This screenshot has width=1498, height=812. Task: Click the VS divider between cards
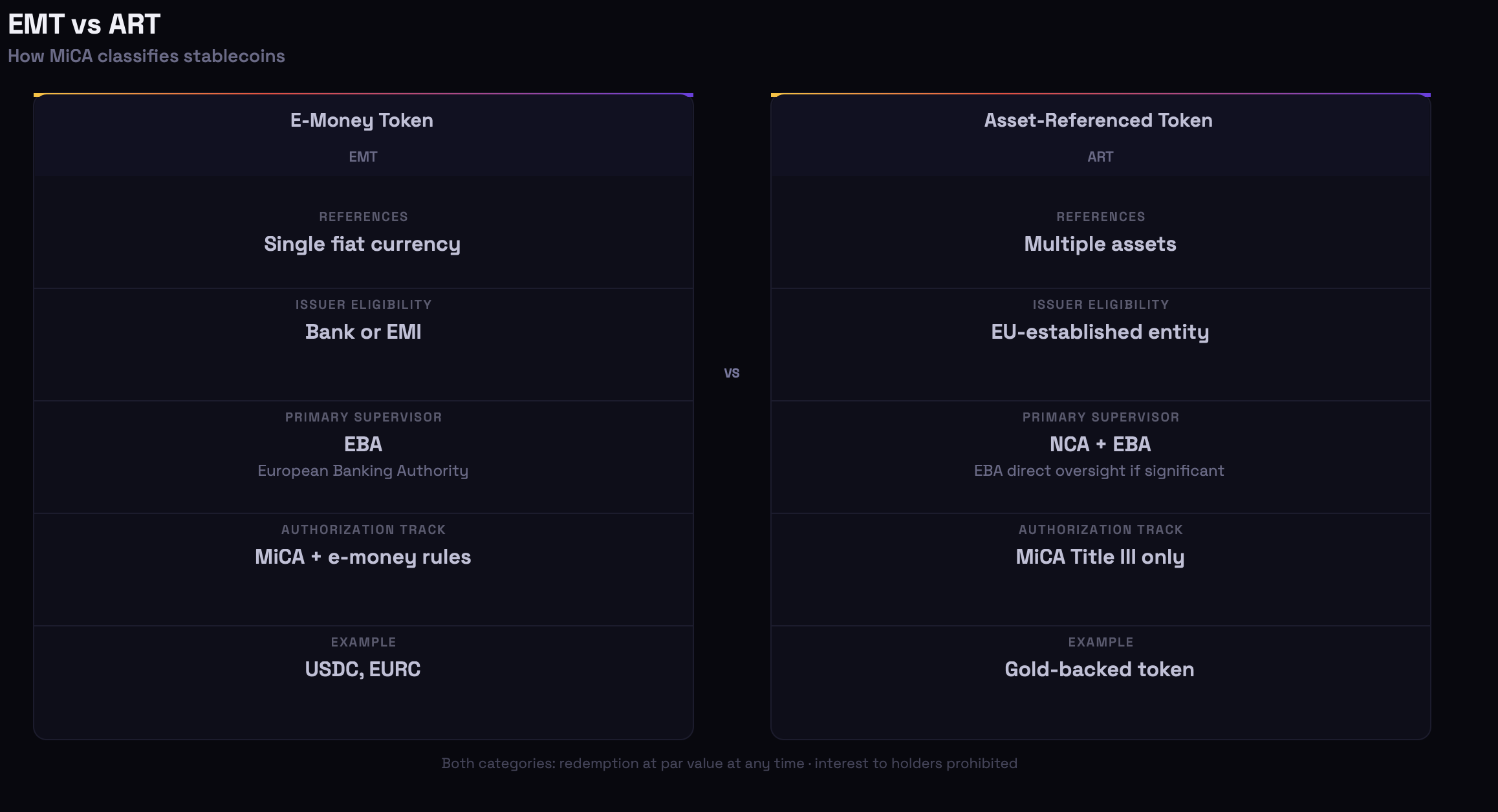coord(732,373)
